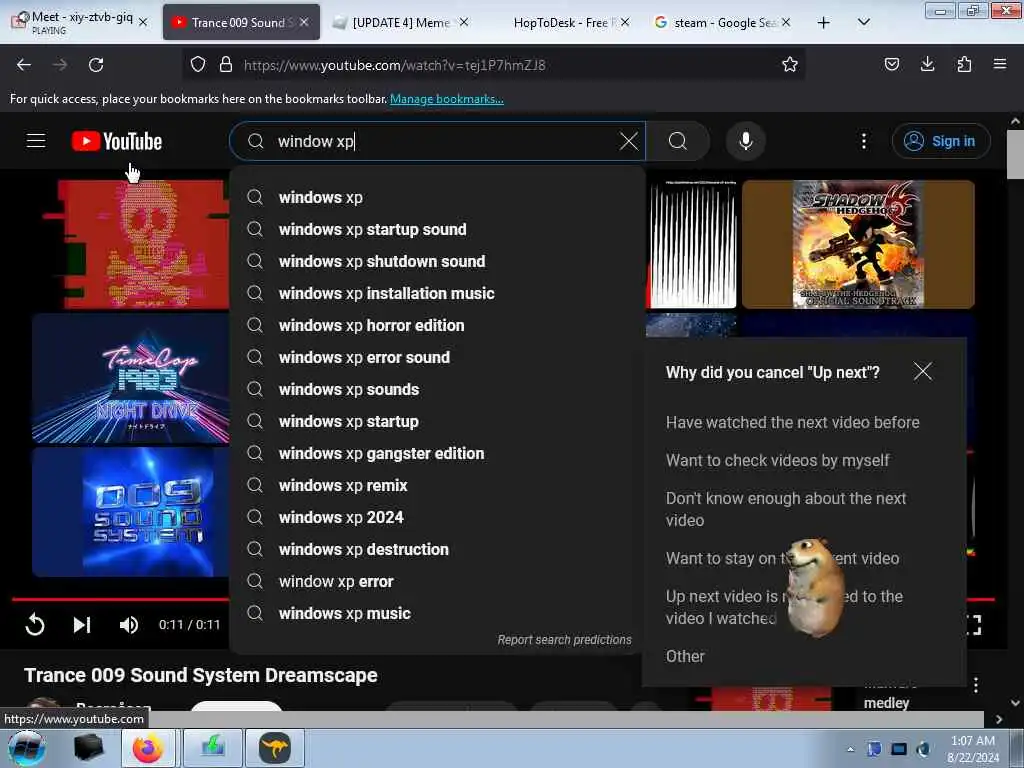Click the taskbar clock 1:07 AM

click(x=972, y=748)
